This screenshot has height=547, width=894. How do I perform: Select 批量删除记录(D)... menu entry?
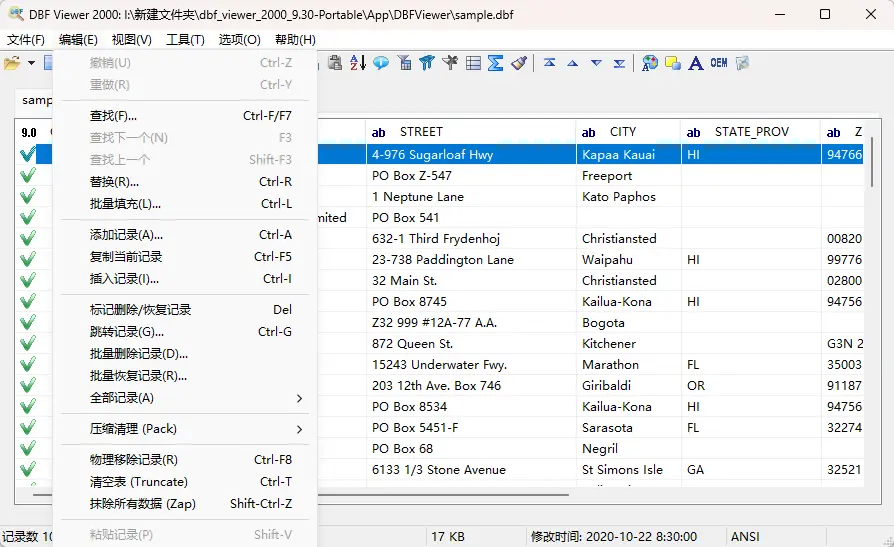185,354
